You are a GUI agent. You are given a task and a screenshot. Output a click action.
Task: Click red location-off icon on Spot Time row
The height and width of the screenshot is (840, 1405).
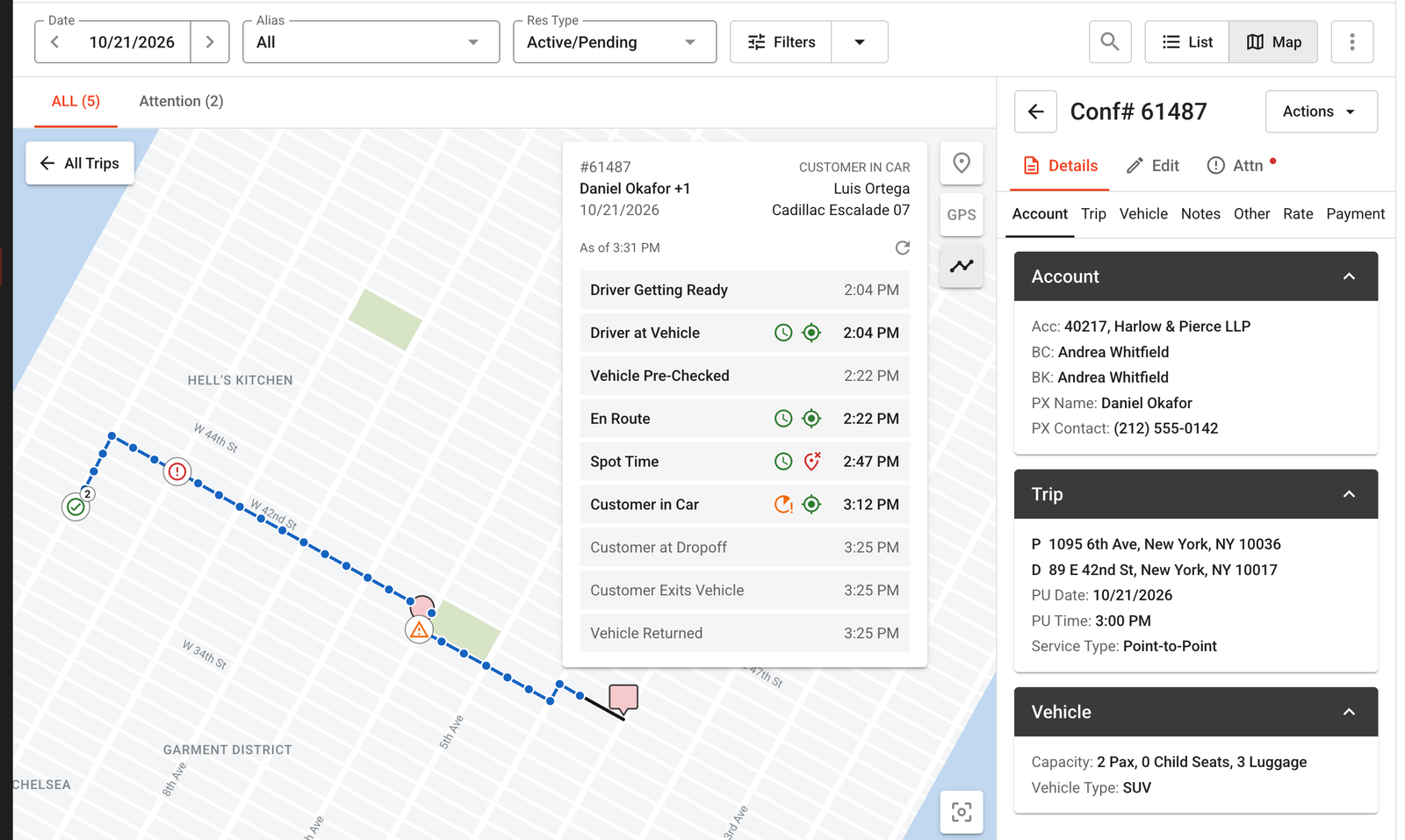[x=812, y=461]
